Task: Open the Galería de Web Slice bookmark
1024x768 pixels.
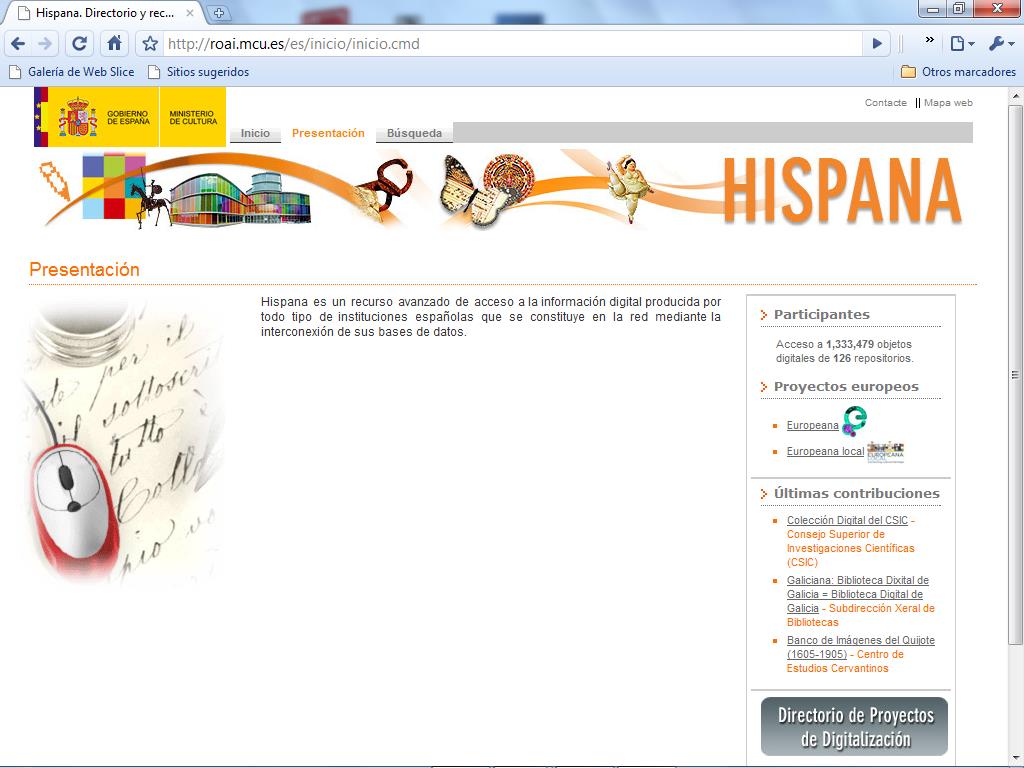Action: (72, 72)
